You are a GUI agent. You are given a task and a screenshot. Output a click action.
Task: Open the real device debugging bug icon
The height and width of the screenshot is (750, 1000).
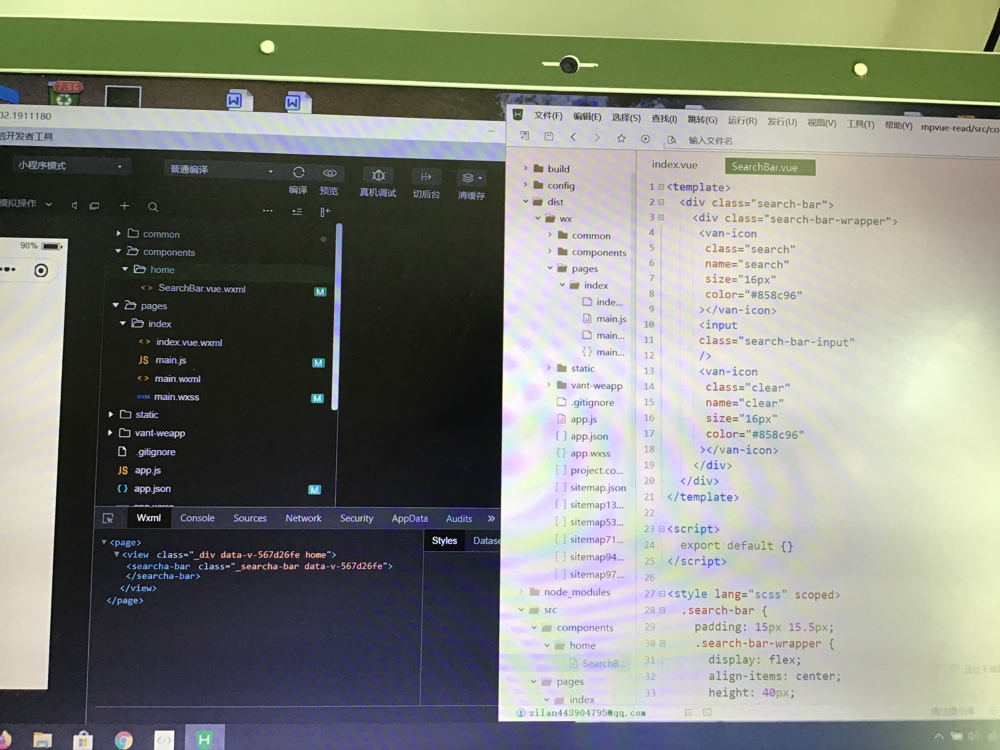click(x=379, y=175)
